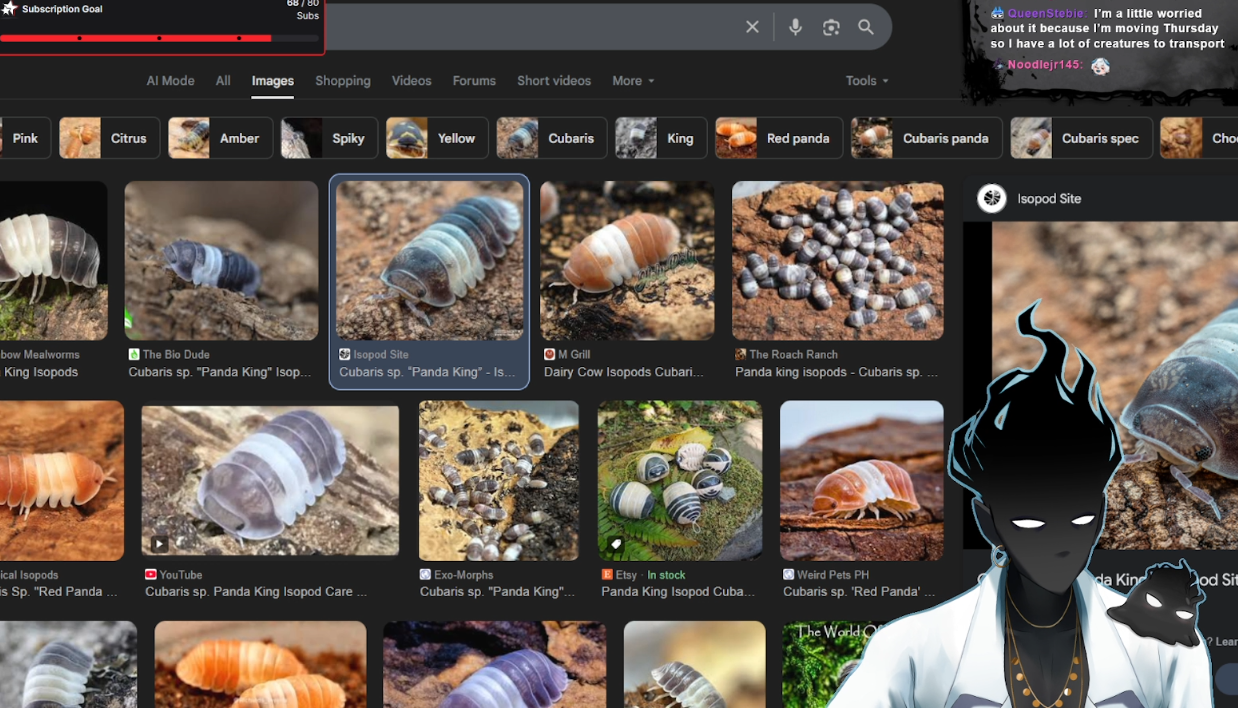Click the YouTube favicon under video result

pos(151,575)
